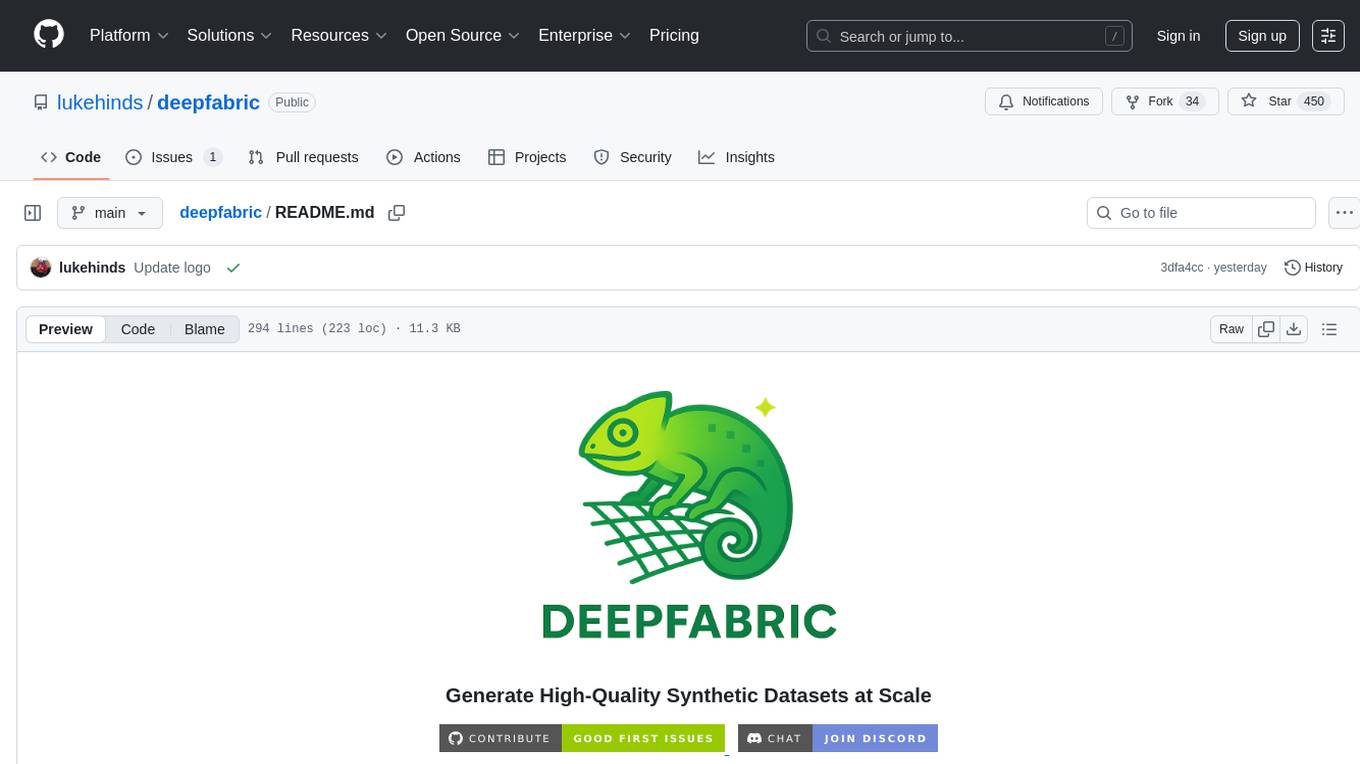Expand the Open Source menu
Viewport: 1360px width, 764px height.
point(462,35)
